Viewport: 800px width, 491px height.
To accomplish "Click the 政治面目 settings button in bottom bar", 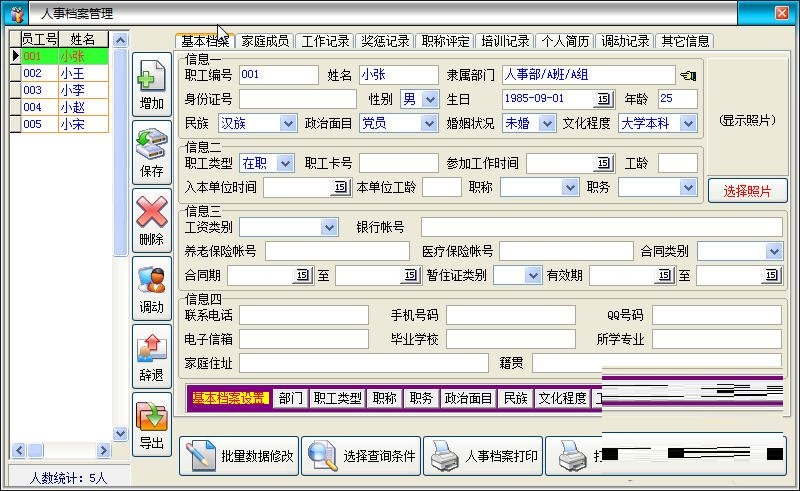I will (468, 398).
